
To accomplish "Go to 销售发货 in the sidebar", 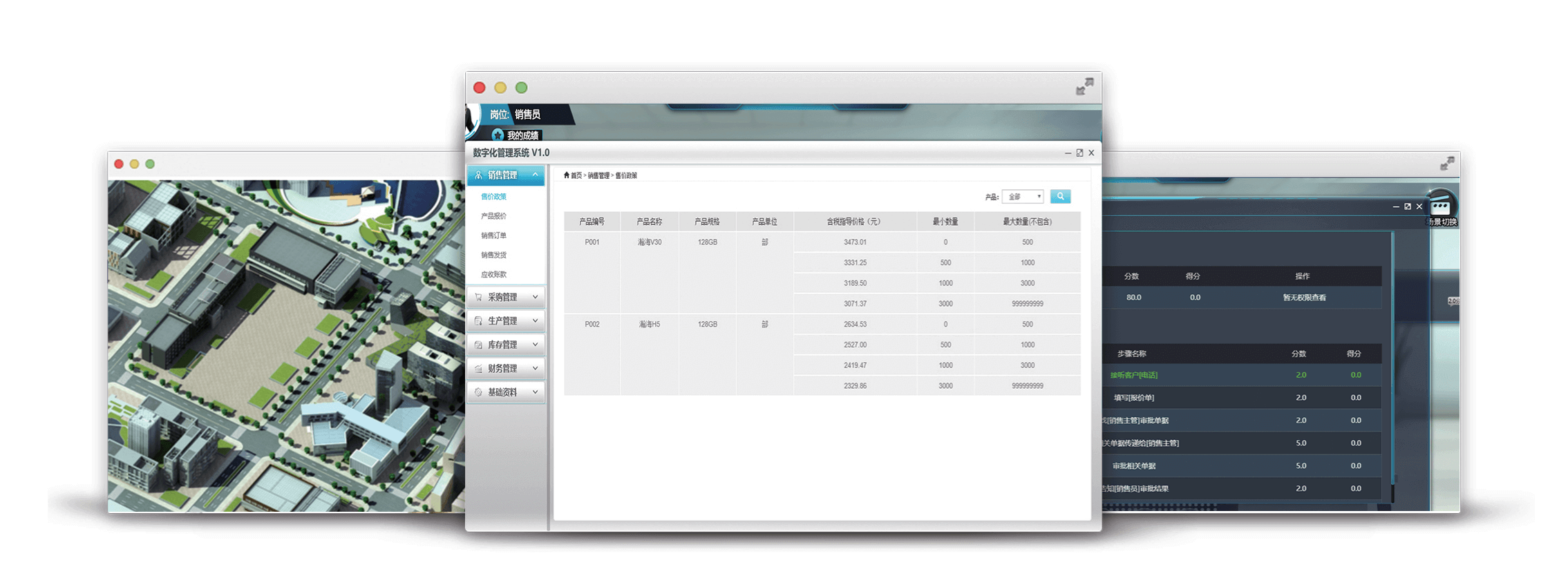I will point(493,255).
